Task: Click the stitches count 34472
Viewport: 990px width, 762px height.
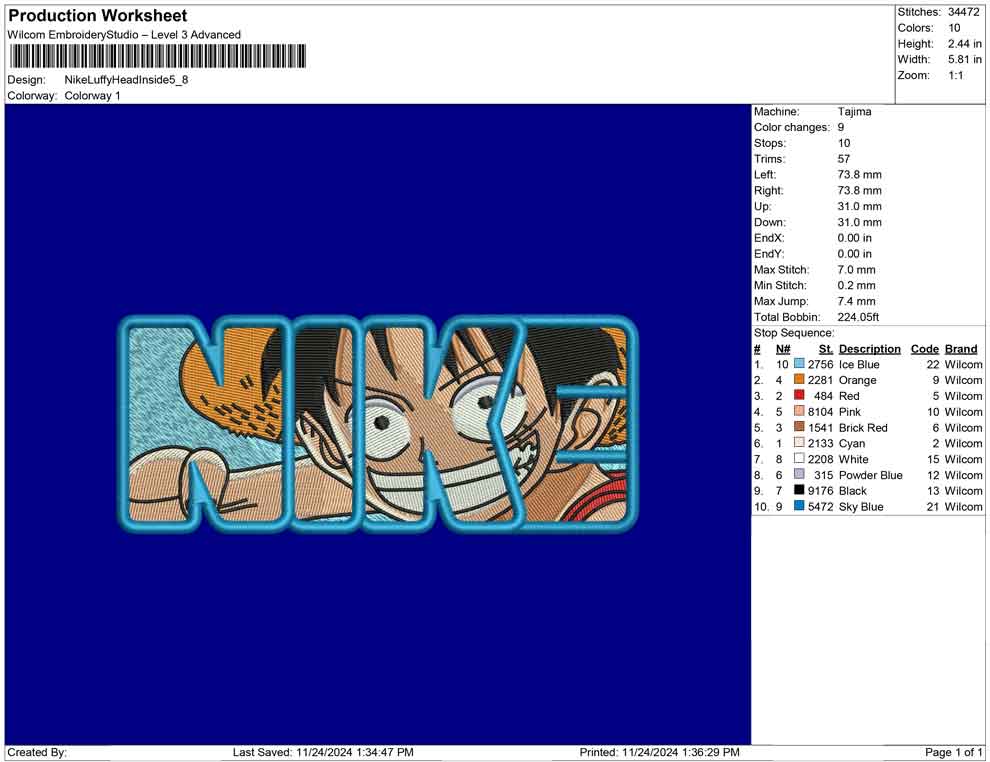Action: click(x=963, y=12)
